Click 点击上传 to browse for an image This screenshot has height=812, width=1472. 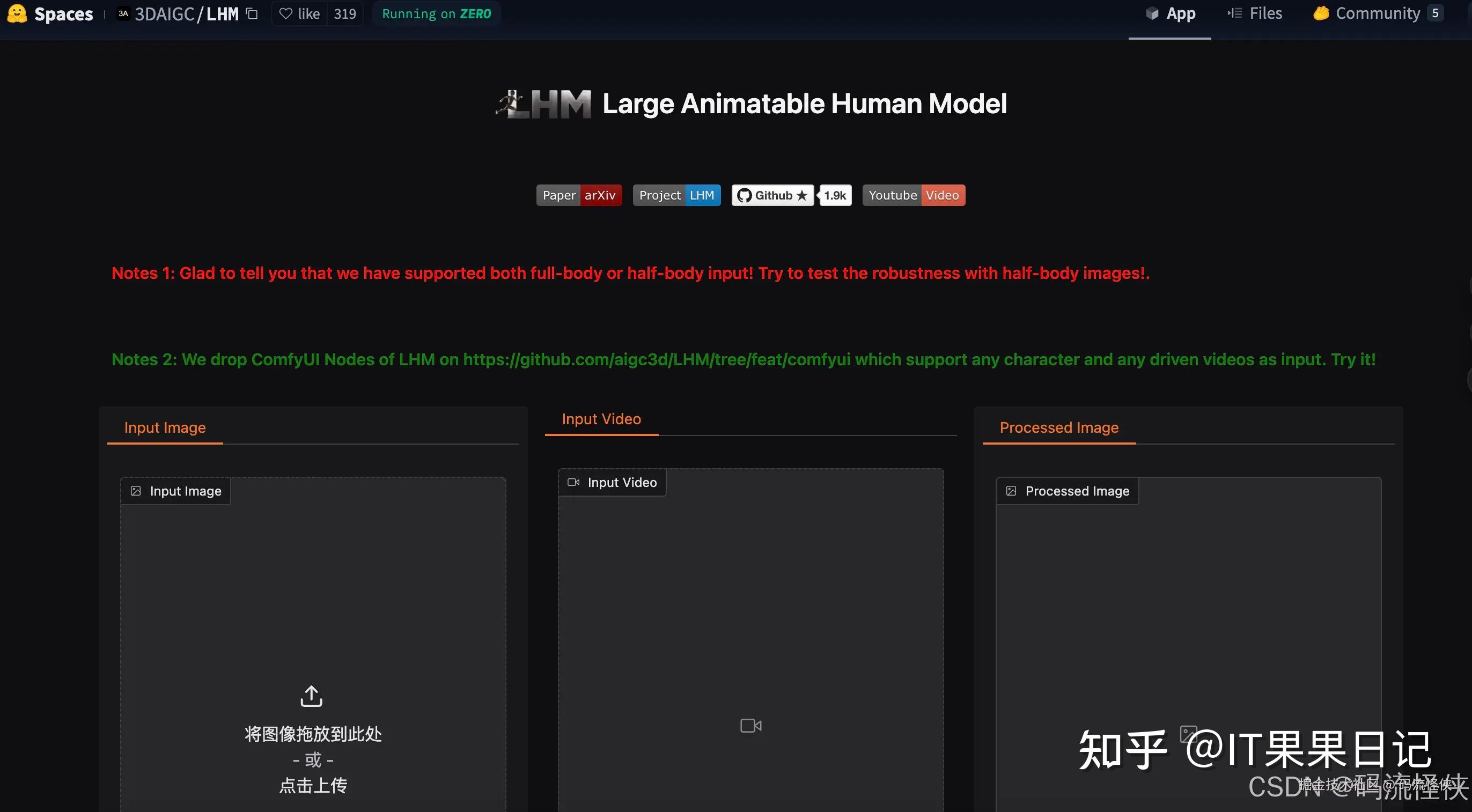point(312,786)
